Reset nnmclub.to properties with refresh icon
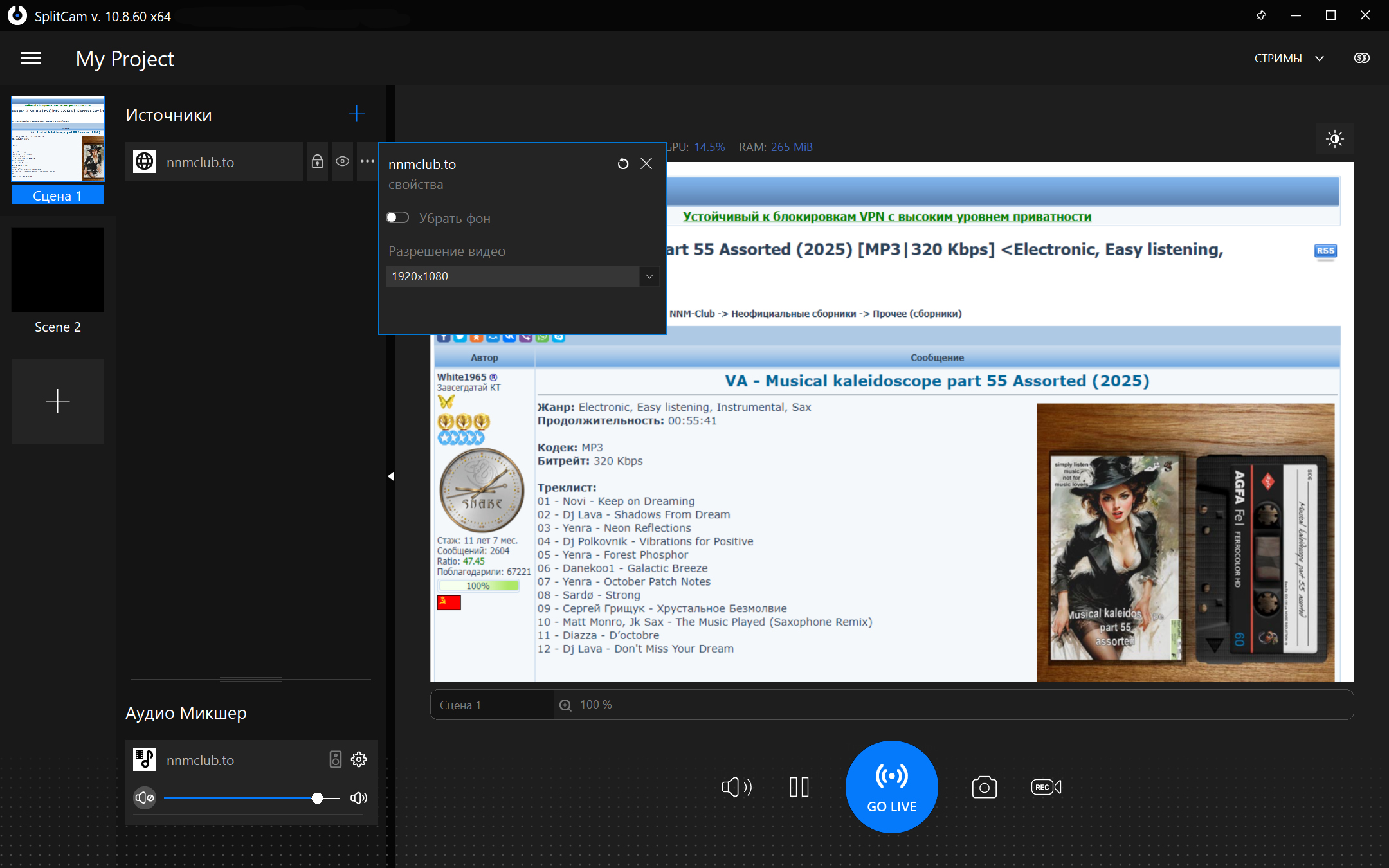The image size is (1389, 868). (622, 164)
